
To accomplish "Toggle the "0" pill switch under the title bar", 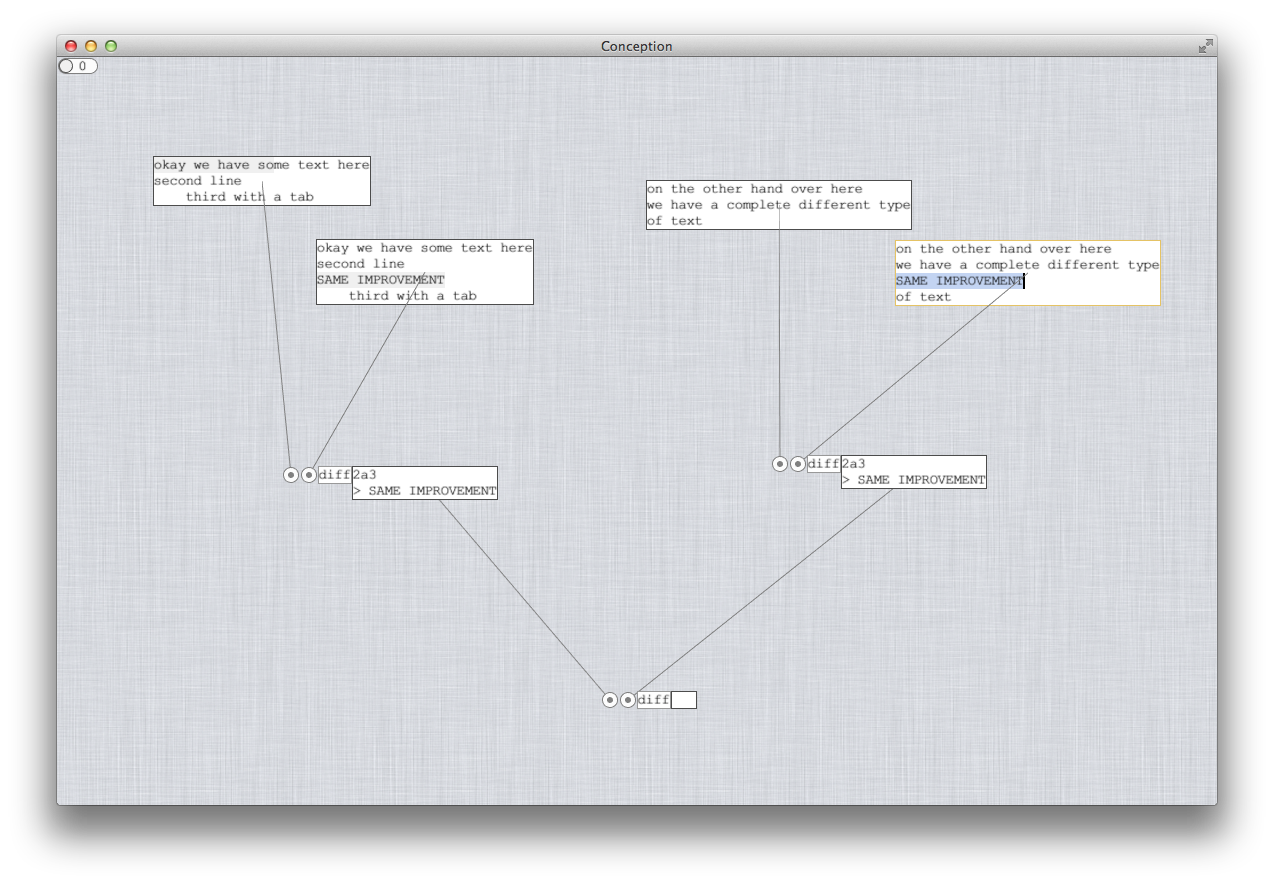I will coord(78,66).
